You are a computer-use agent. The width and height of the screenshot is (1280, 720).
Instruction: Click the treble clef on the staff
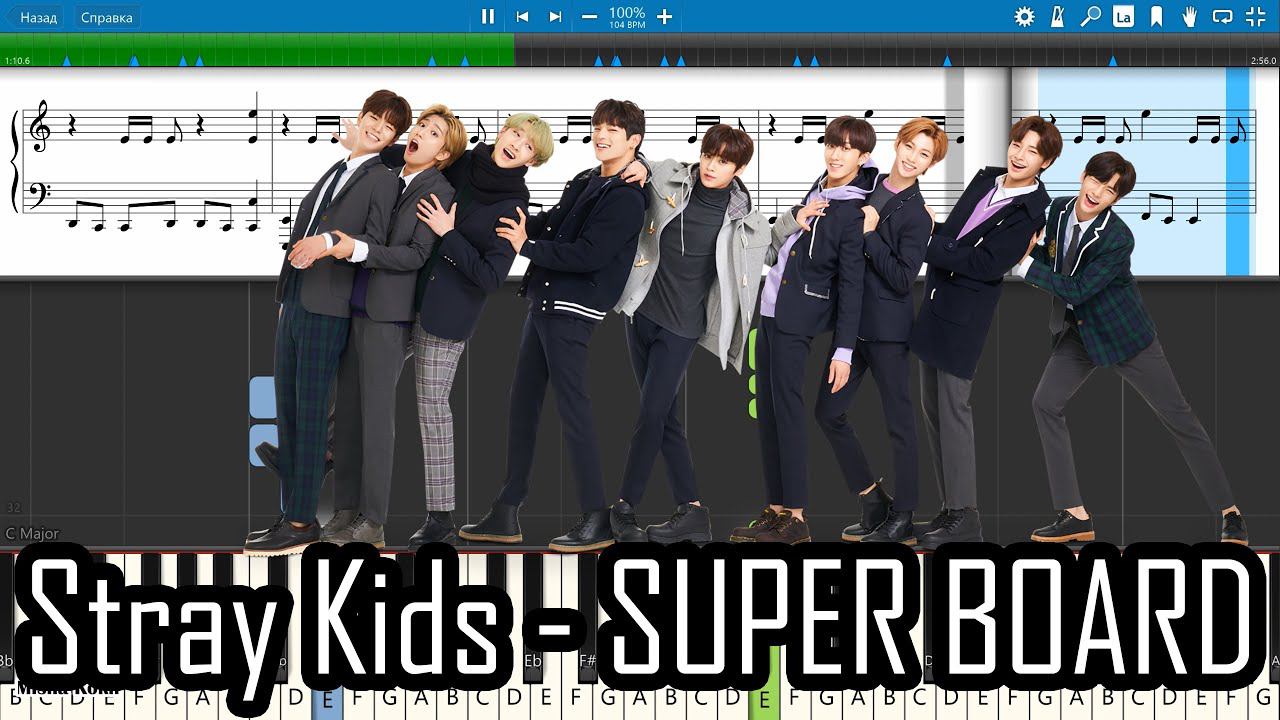click(x=40, y=125)
